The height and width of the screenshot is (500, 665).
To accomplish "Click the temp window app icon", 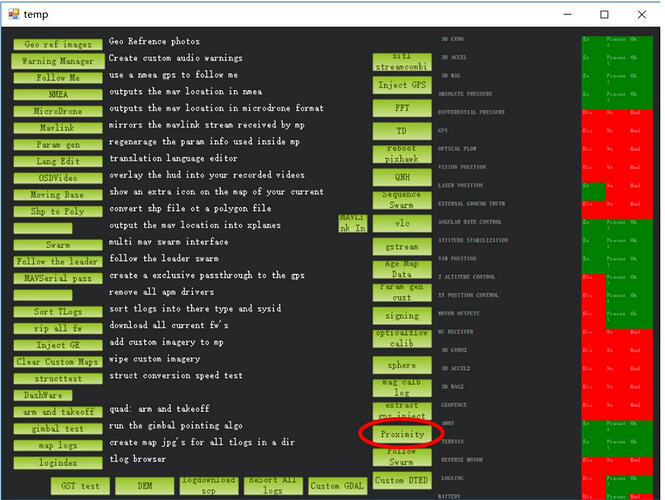I will click(14, 14).
